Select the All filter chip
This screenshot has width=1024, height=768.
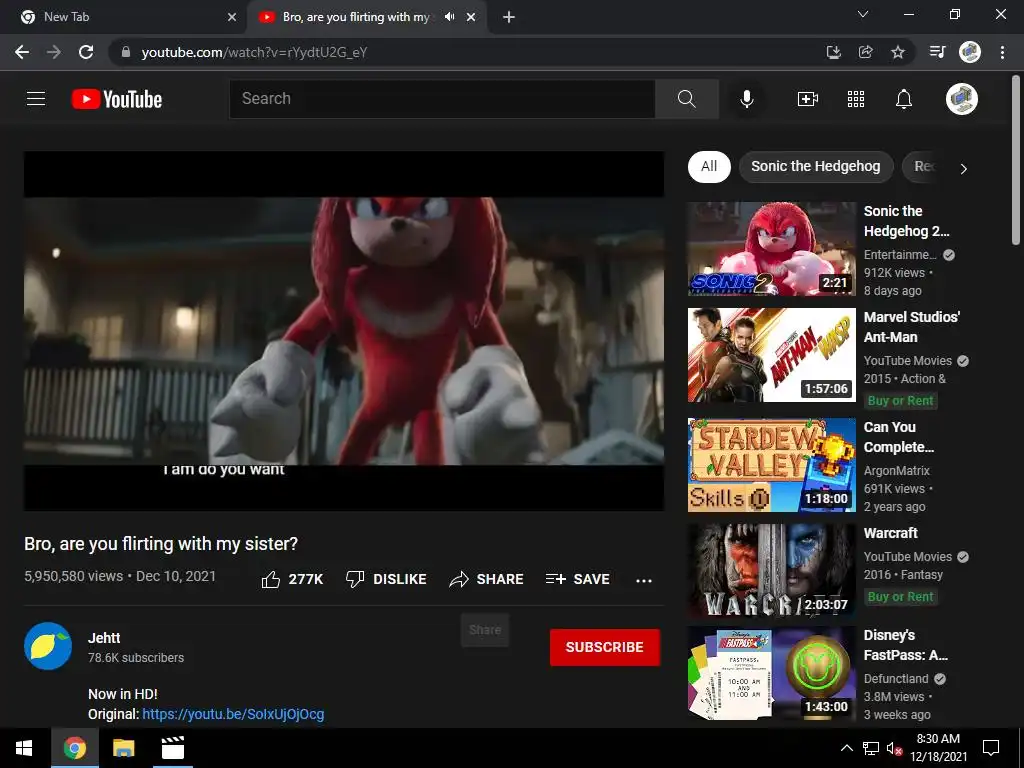[x=709, y=167]
